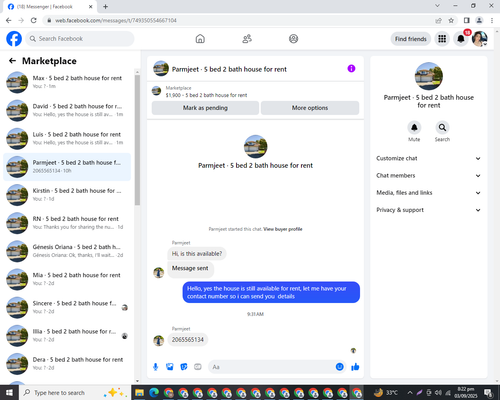Show hidden system tray icons

click(410, 393)
